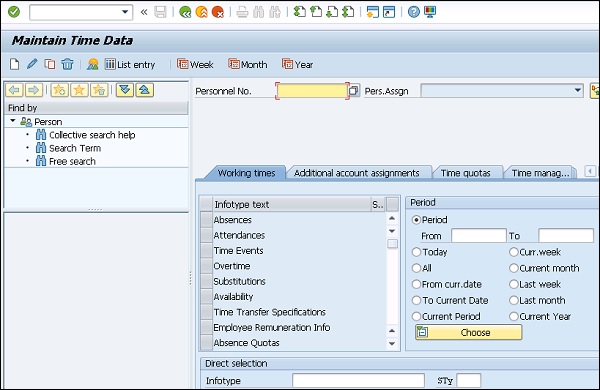Click the star with trash remove-favorite icon

[99, 90]
